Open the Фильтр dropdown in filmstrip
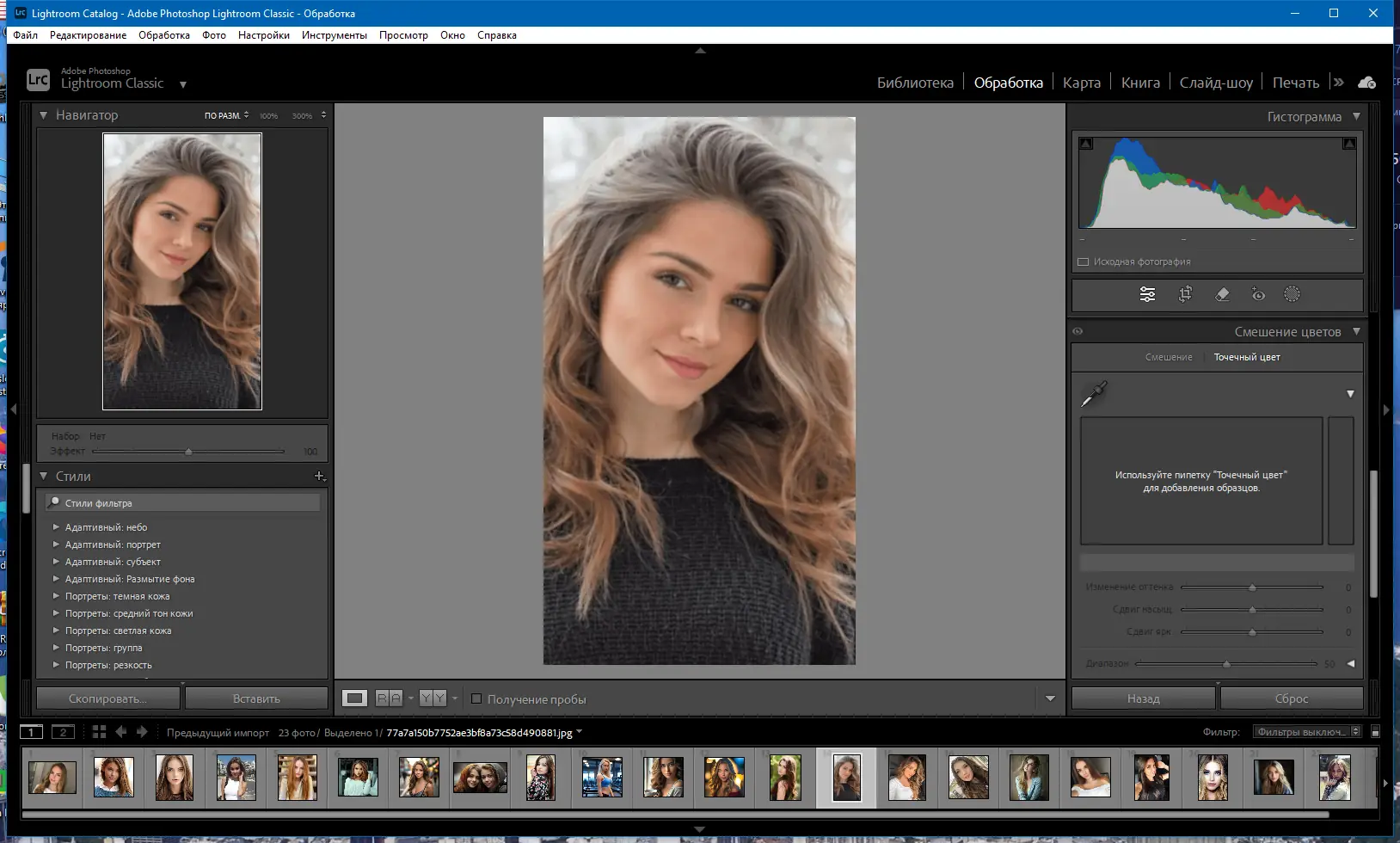Screen dimensions: 1400x843 (x=1306, y=732)
